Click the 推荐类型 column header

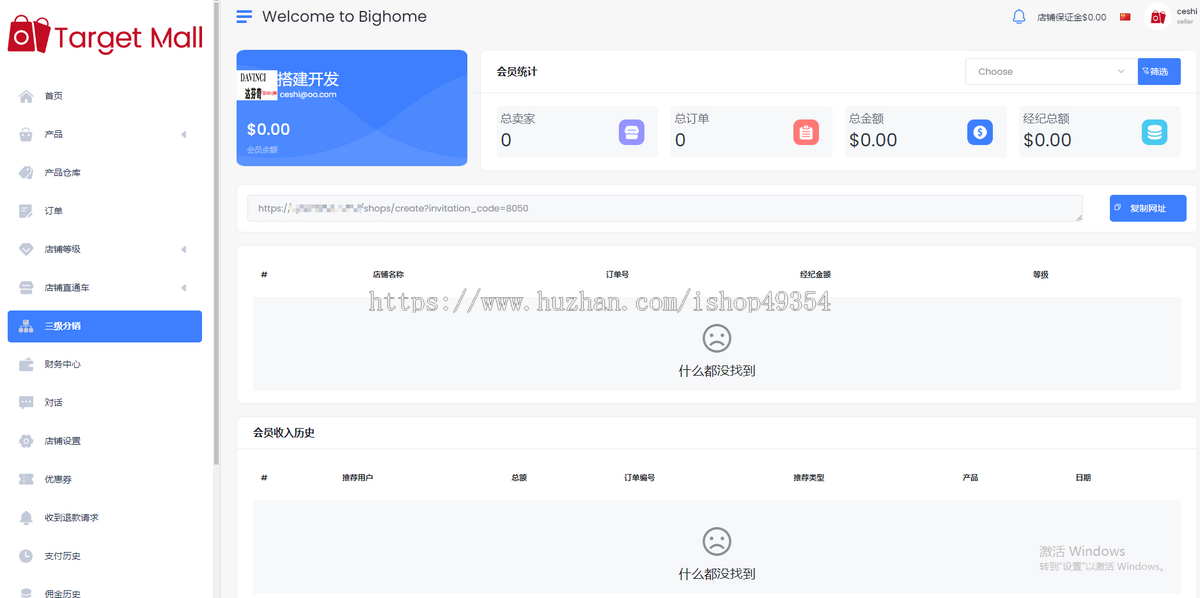tap(809, 478)
